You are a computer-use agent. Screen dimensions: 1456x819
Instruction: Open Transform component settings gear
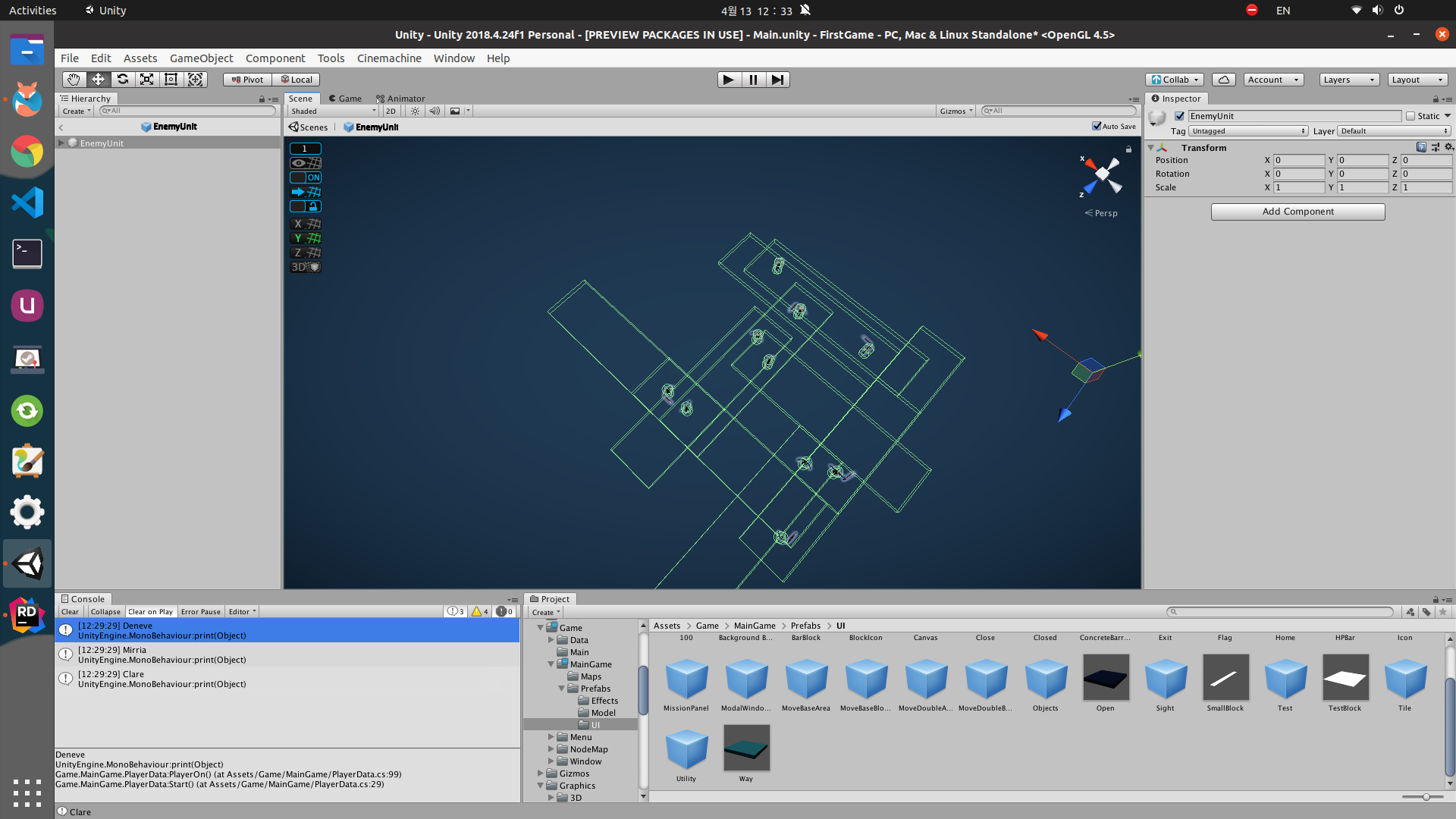pyautogui.click(x=1448, y=148)
